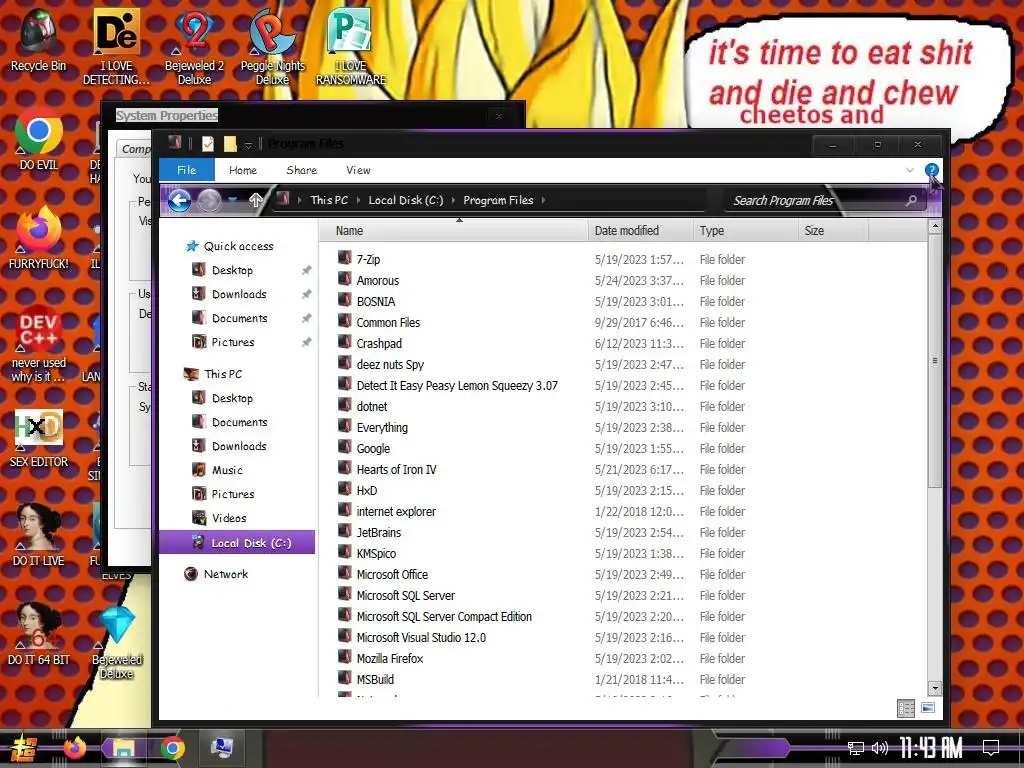Open the DO IT 64 BIT desktop icon

39,634
